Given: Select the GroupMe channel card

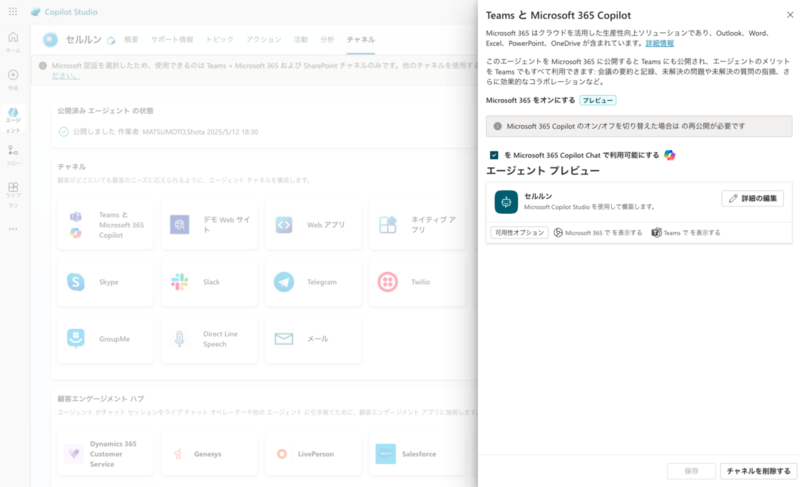Looking at the screenshot, I should click(x=105, y=339).
